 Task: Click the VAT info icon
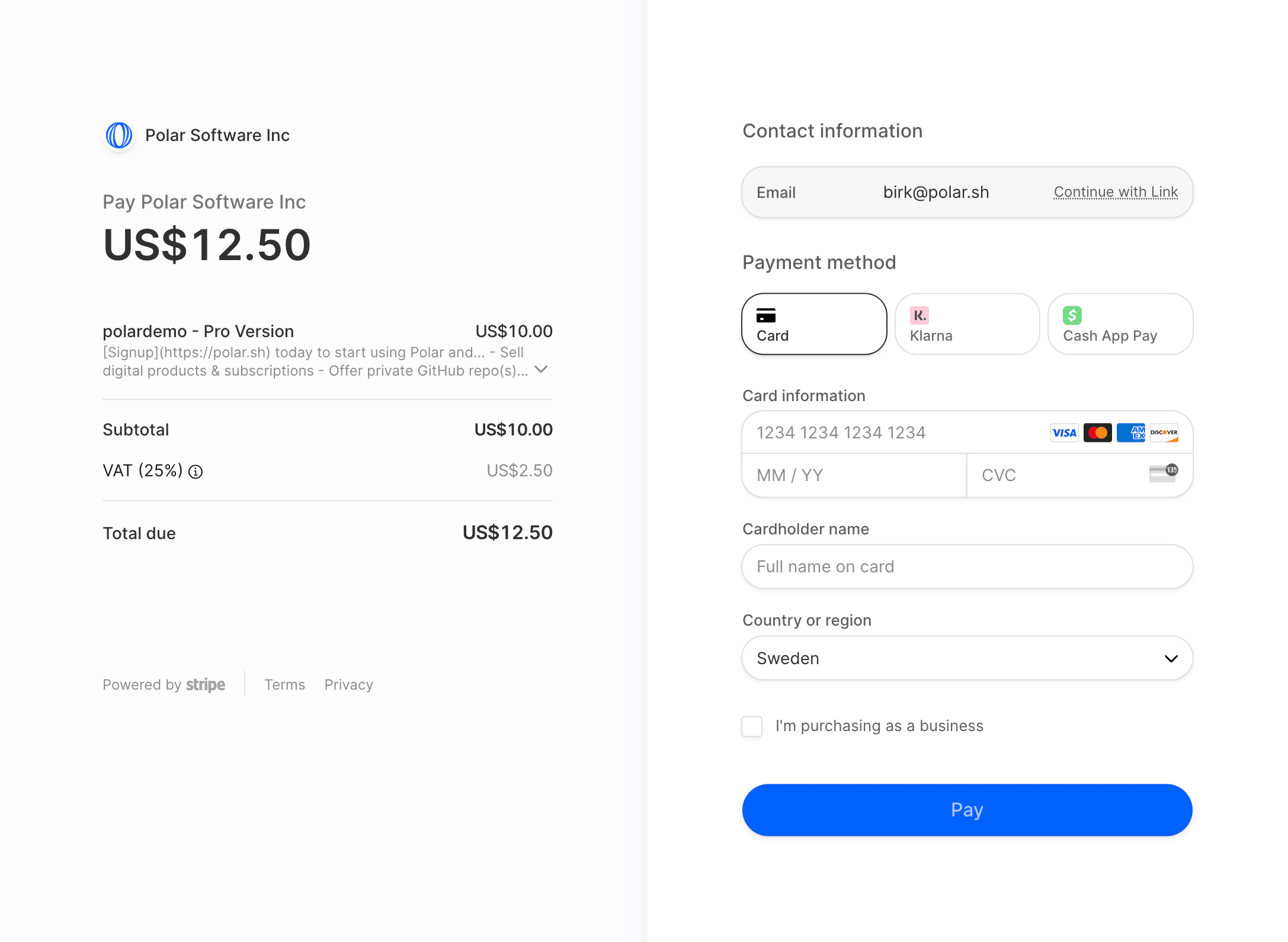[196, 472]
